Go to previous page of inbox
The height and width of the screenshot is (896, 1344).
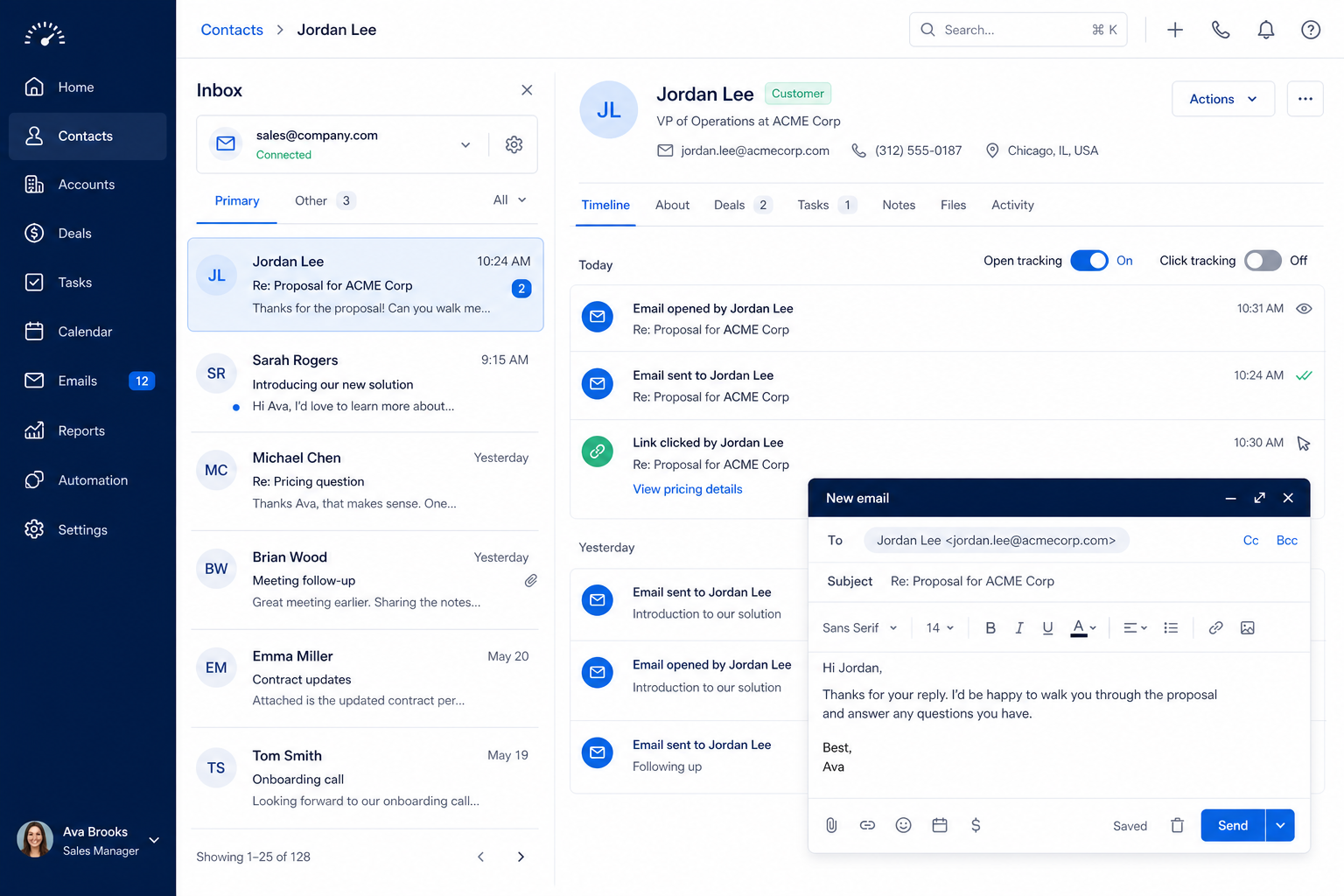pos(480,857)
